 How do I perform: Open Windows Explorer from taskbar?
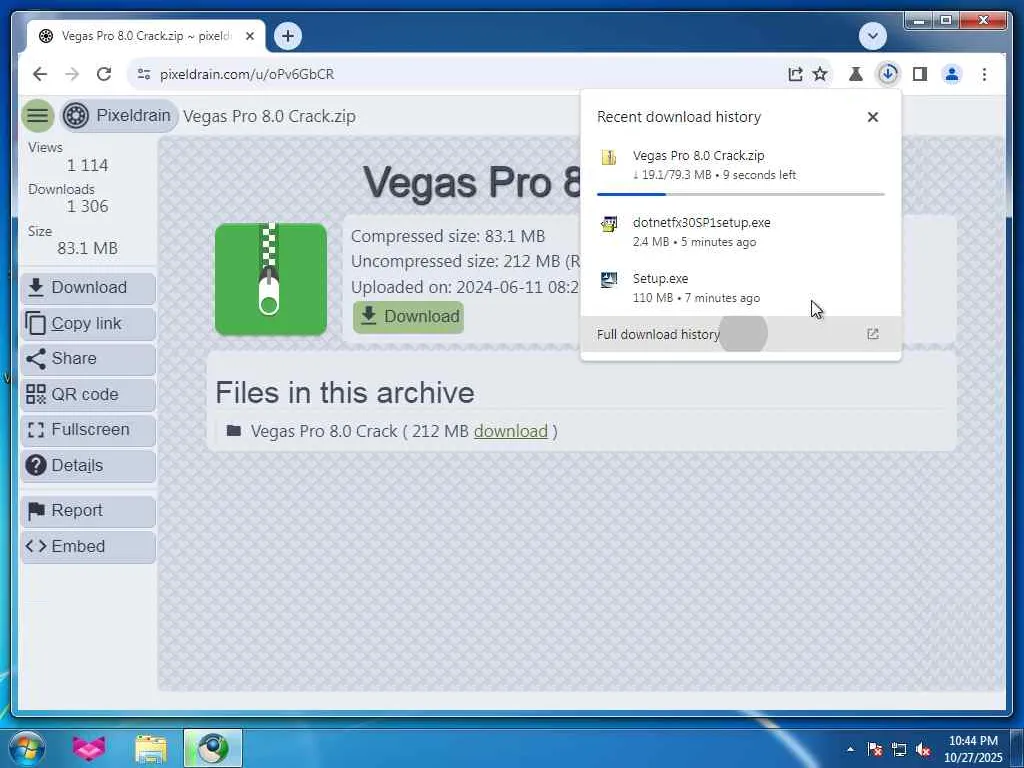click(151, 748)
